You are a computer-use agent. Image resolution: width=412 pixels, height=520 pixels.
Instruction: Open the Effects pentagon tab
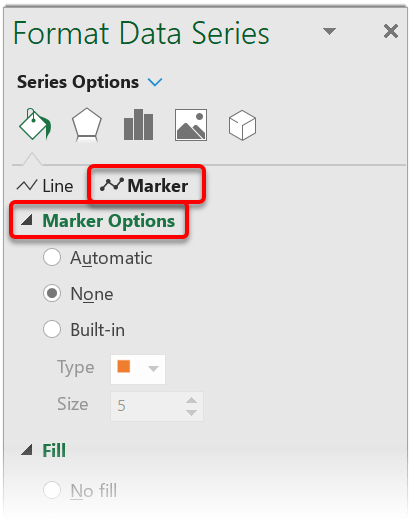coord(87,125)
